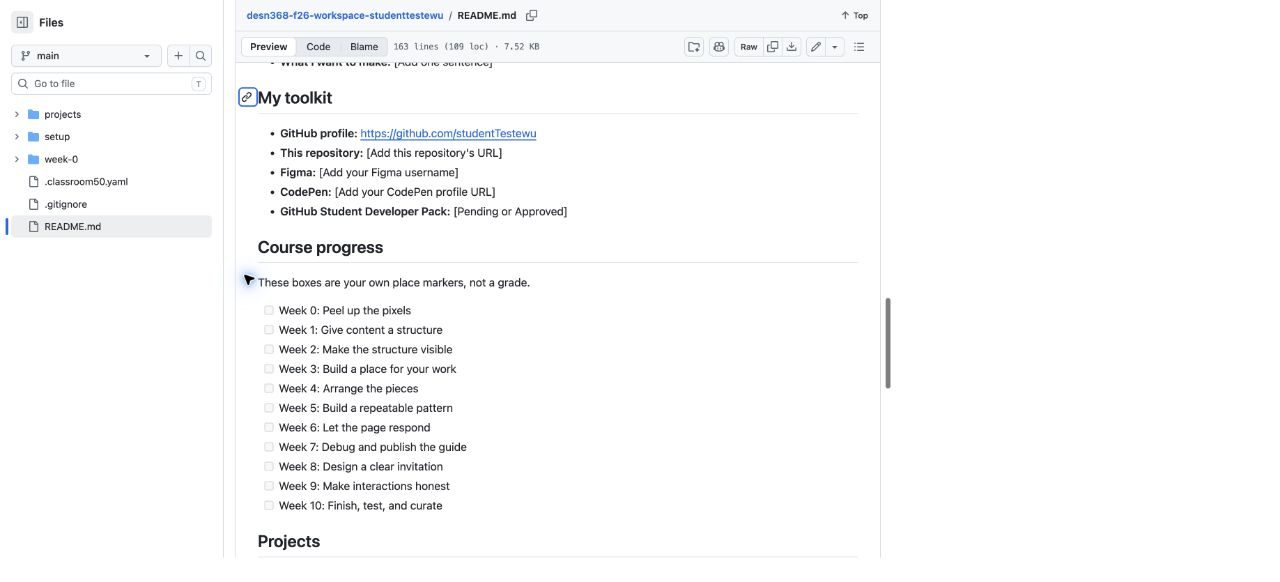1280x582 pixels.
Task: Open the file search magnifier icon
Action: (x=200, y=56)
